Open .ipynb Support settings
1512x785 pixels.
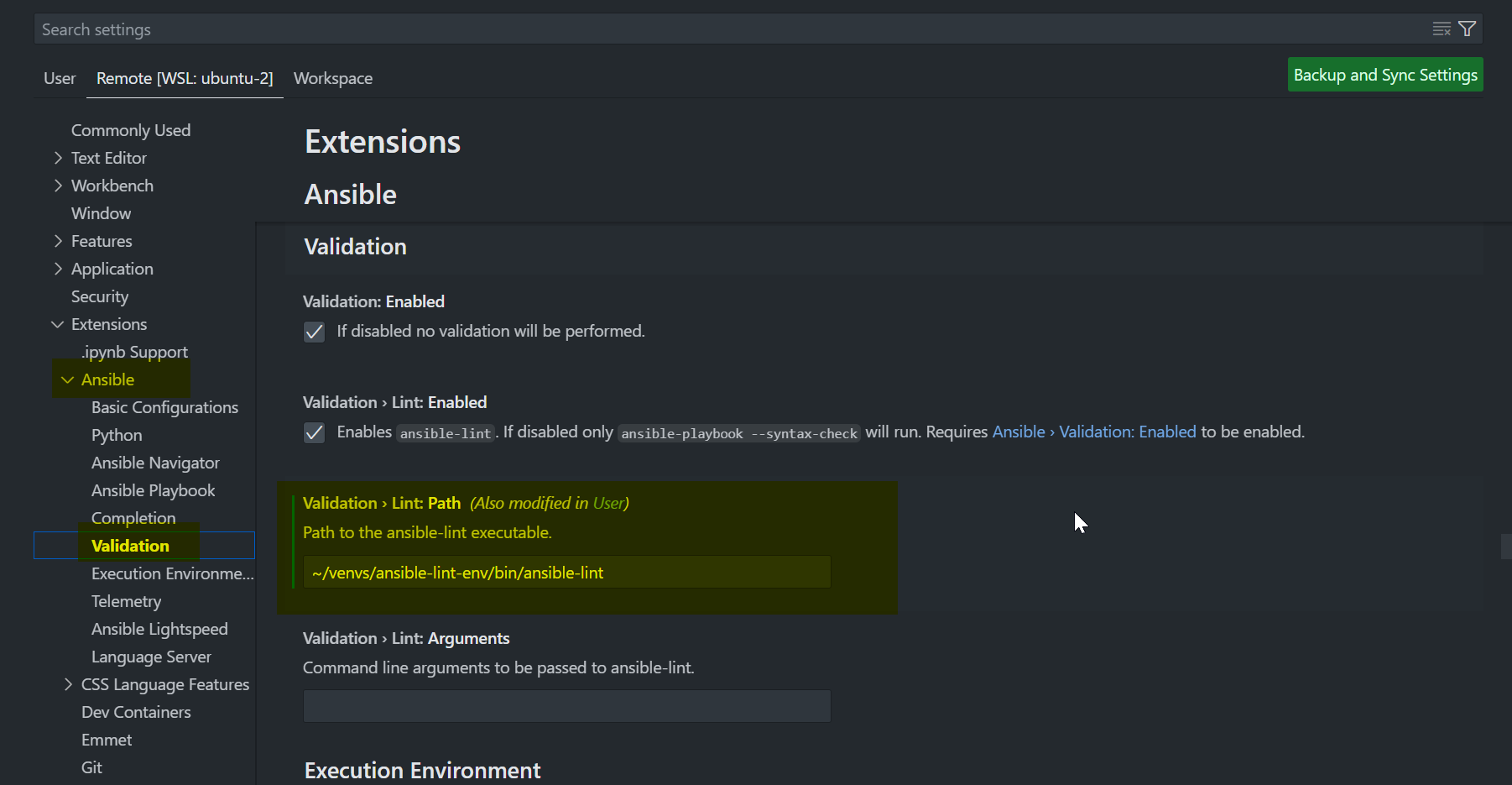point(134,352)
